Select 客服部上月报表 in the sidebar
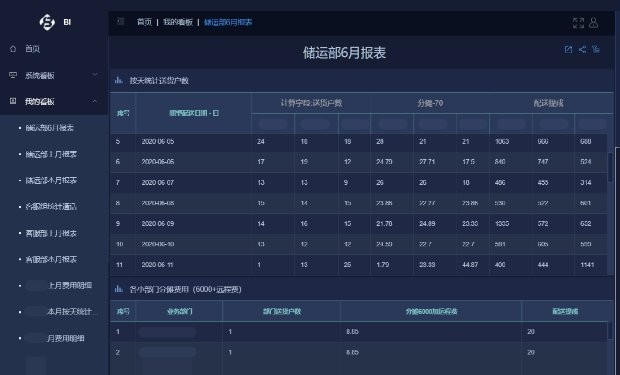This screenshot has width=620, height=375. [x=51, y=233]
